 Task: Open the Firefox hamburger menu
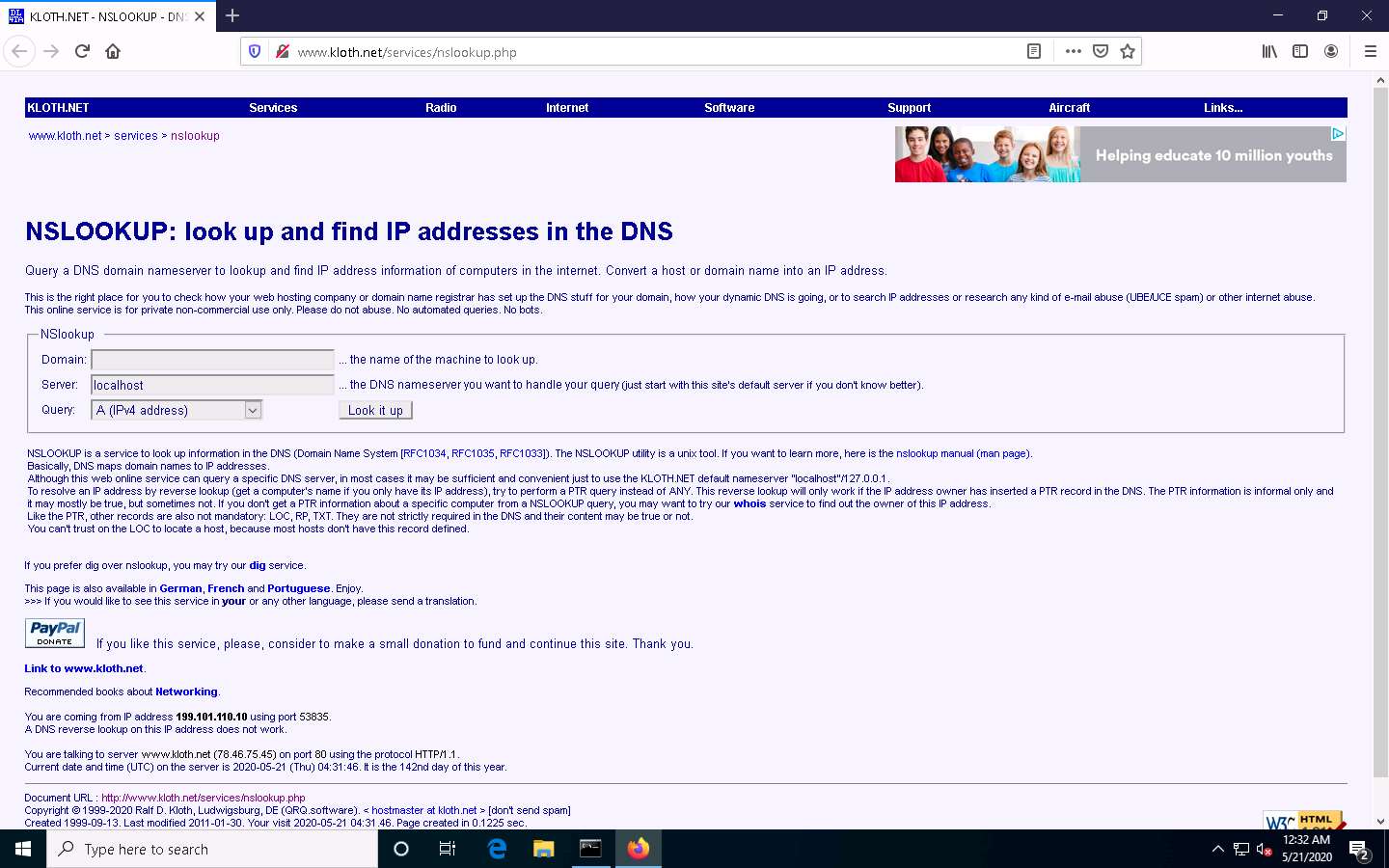pyautogui.click(x=1370, y=51)
